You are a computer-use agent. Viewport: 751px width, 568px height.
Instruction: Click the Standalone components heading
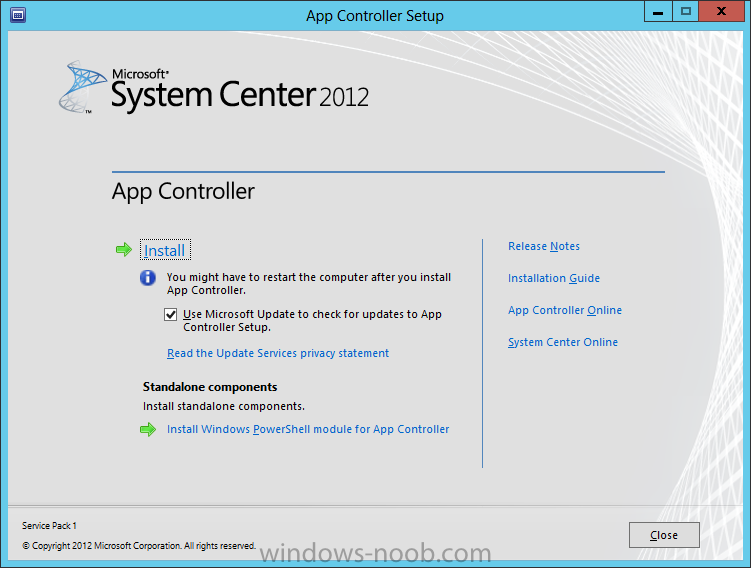tap(210, 387)
